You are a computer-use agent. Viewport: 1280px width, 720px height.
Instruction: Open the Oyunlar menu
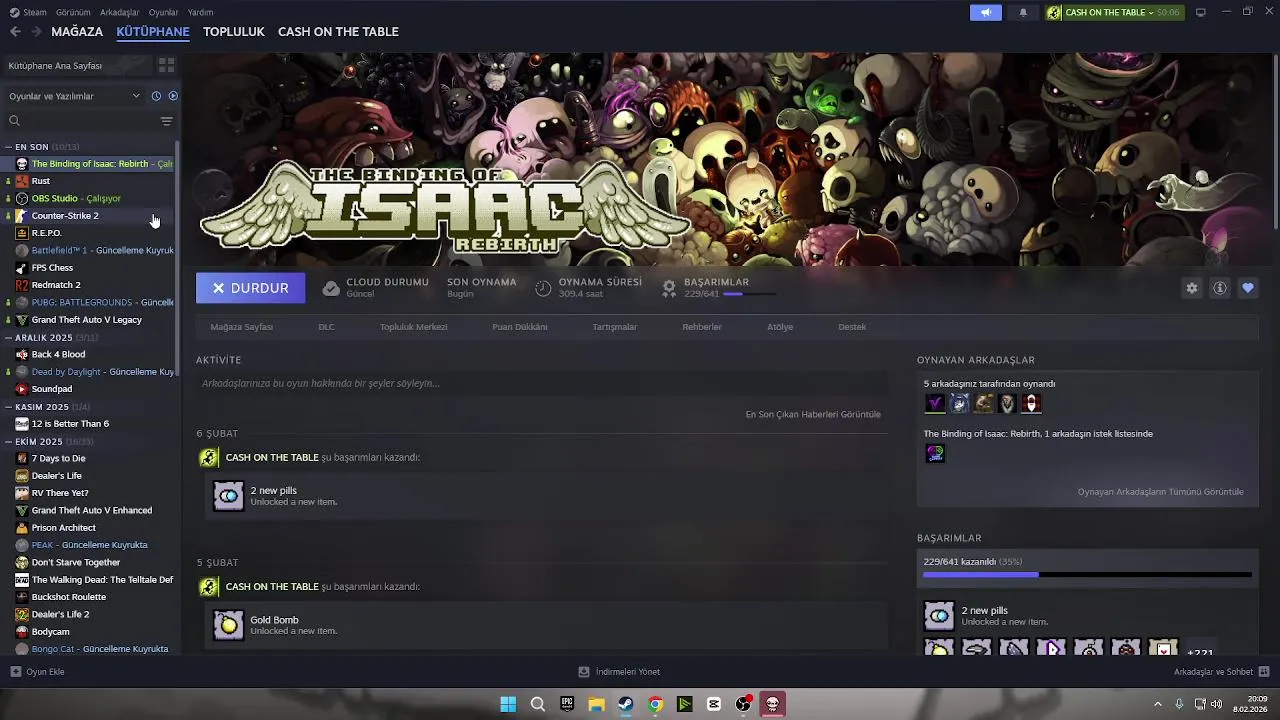(163, 12)
